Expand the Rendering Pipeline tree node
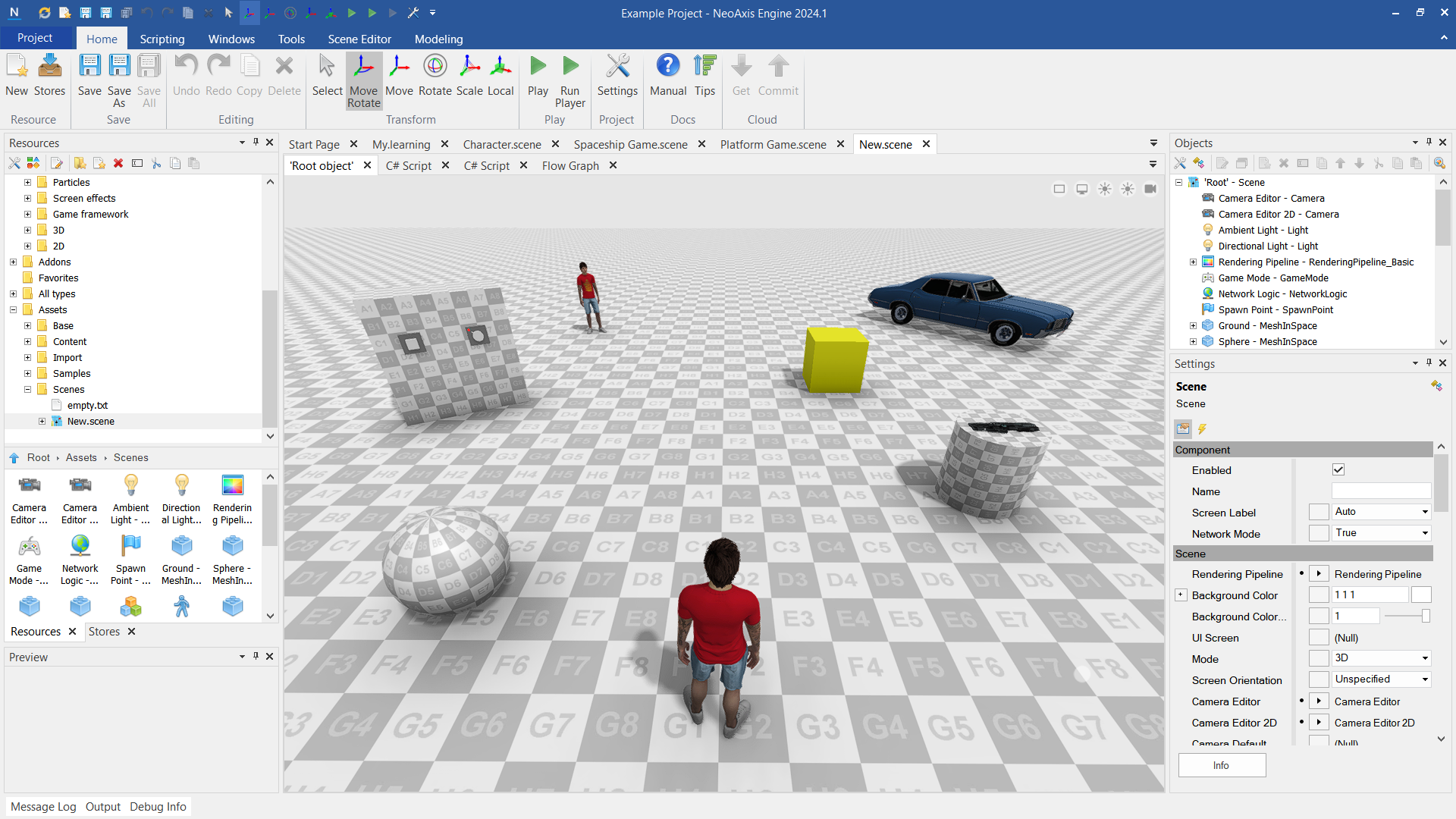This screenshot has height=819, width=1456. point(1193,262)
